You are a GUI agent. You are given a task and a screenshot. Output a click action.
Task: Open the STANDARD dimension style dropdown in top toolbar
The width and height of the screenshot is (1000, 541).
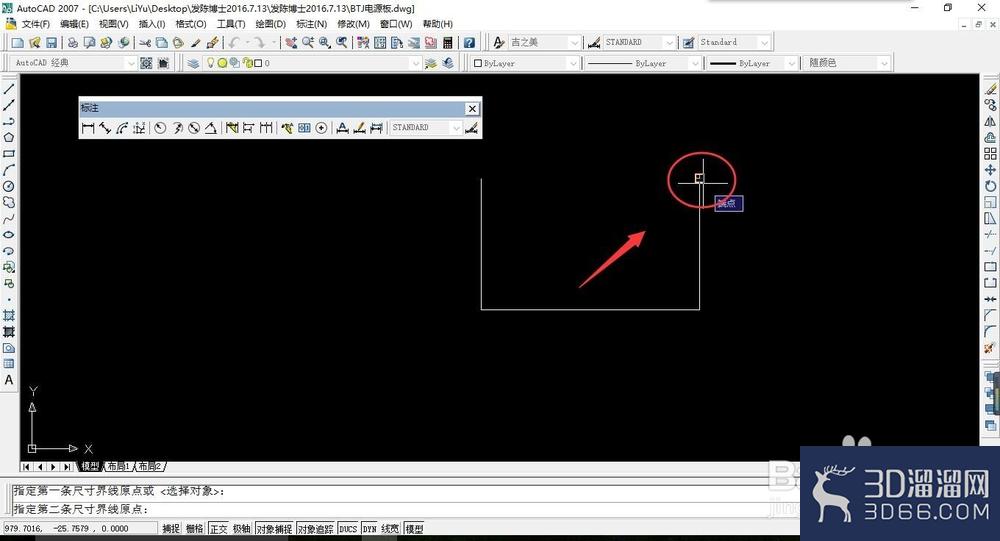pyautogui.click(x=669, y=43)
